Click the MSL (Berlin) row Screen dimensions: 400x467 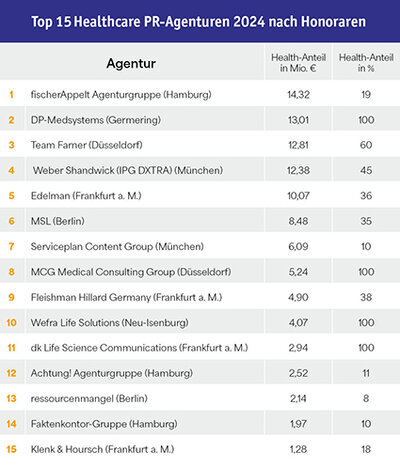click(200, 221)
